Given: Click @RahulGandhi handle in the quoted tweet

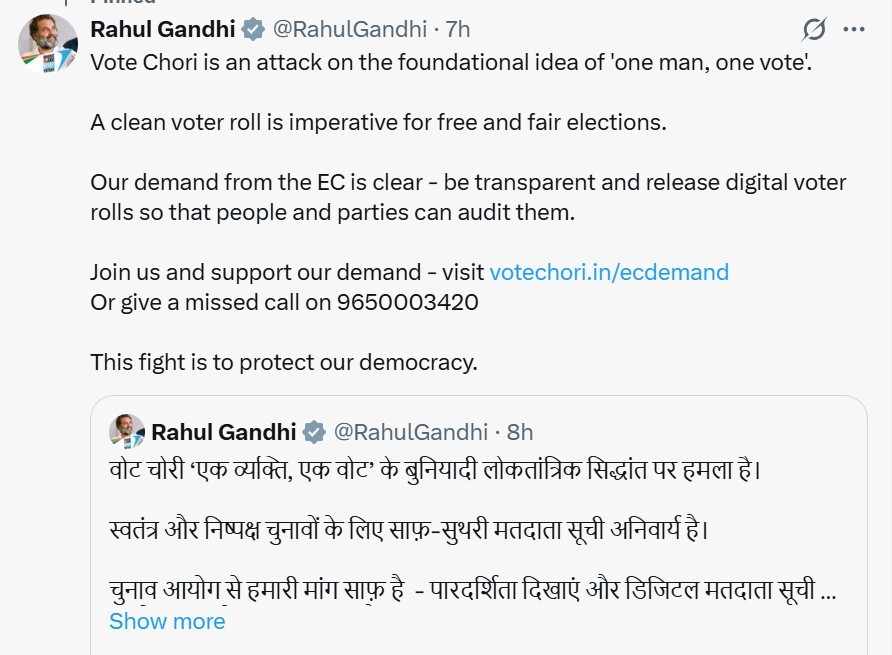Looking at the screenshot, I should coord(410,432).
